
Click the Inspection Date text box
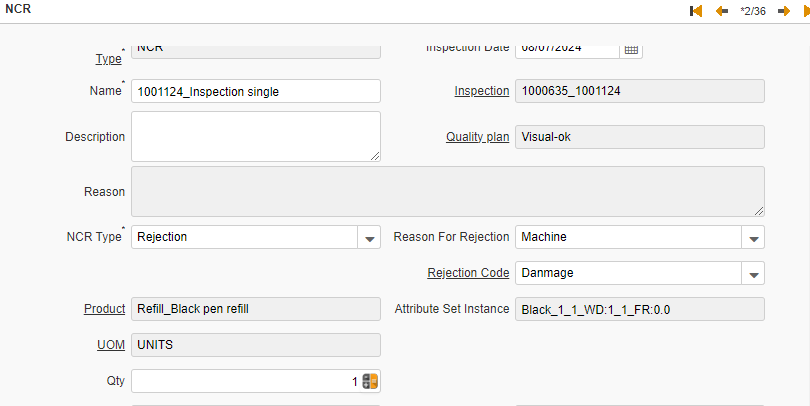pos(567,50)
